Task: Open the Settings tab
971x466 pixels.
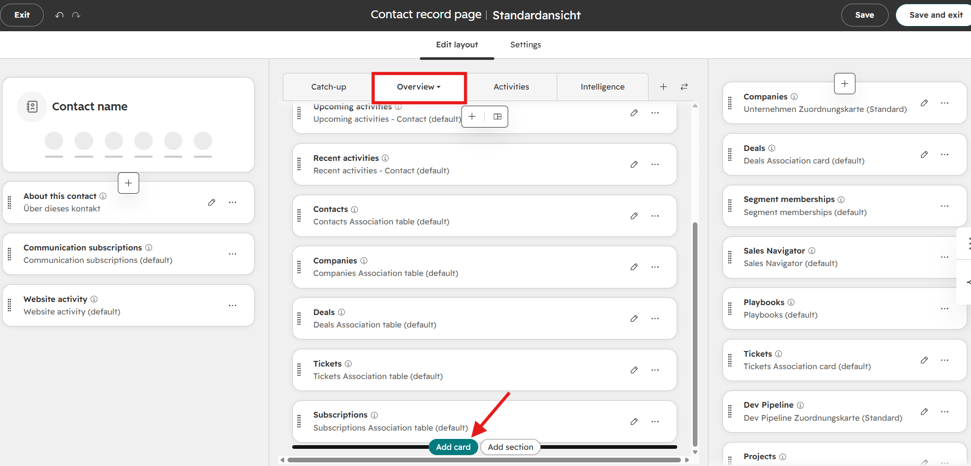Action: [x=526, y=45]
